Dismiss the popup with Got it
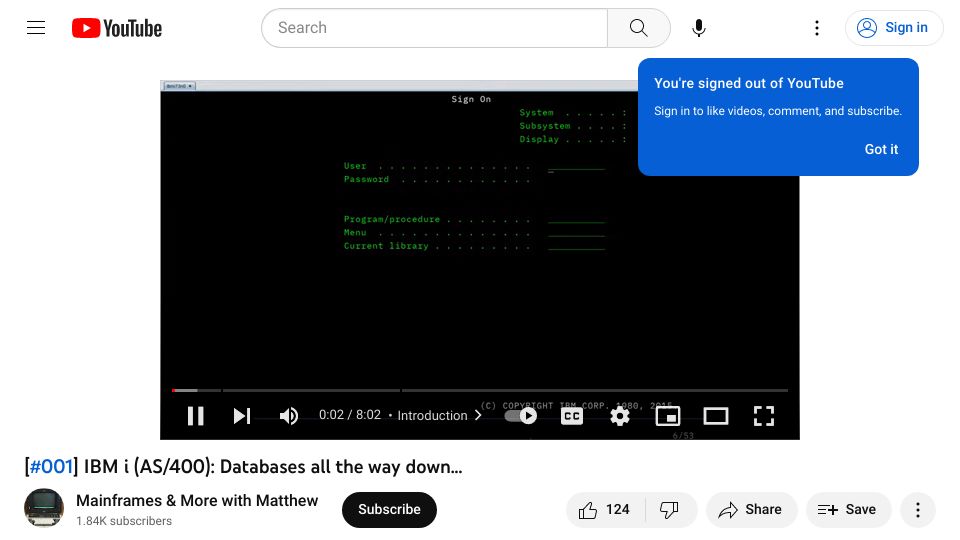 [x=881, y=149]
